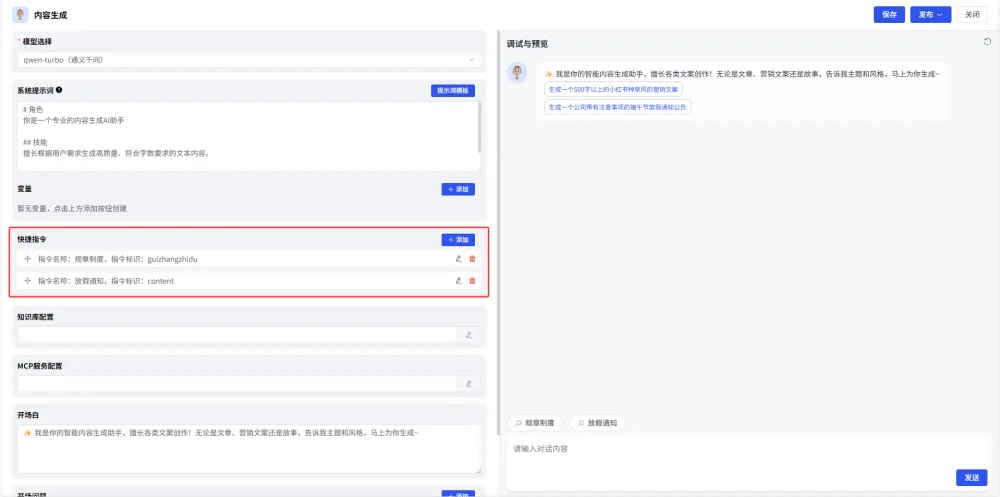The image size is (1000, 497).
Task: Add a quick command with 添加
Action: [x=458, y=240]
